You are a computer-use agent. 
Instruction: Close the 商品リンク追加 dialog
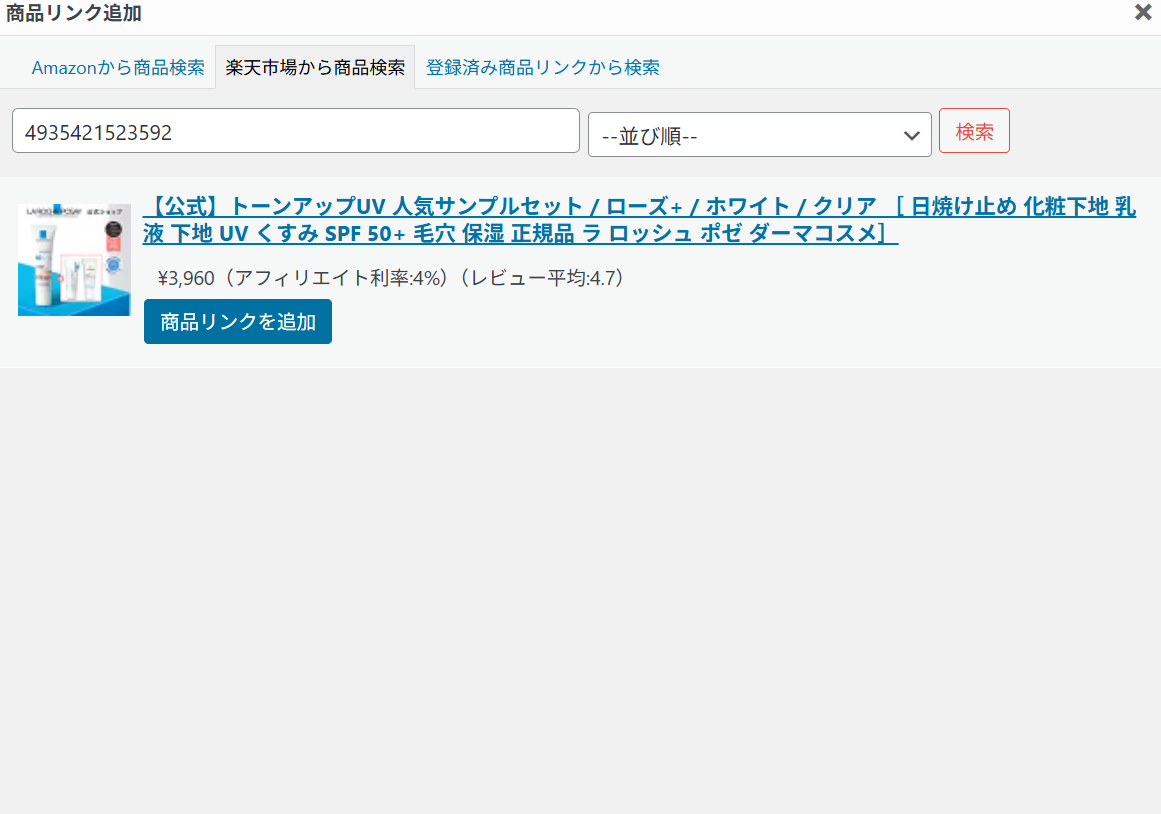1143,12
